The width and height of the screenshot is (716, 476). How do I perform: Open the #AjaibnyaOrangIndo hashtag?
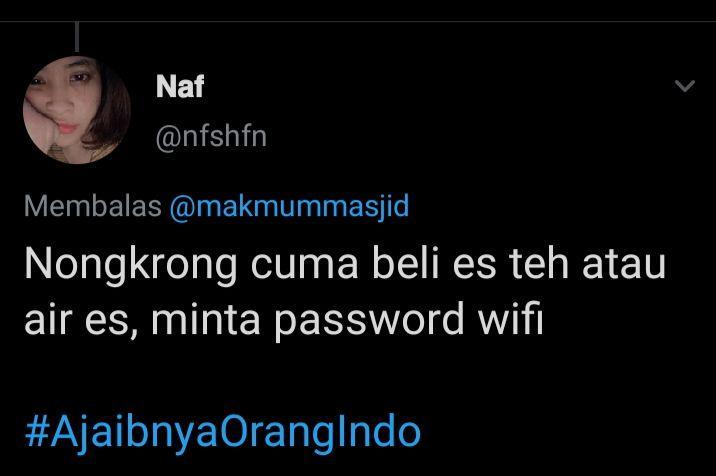coord(223,433)
